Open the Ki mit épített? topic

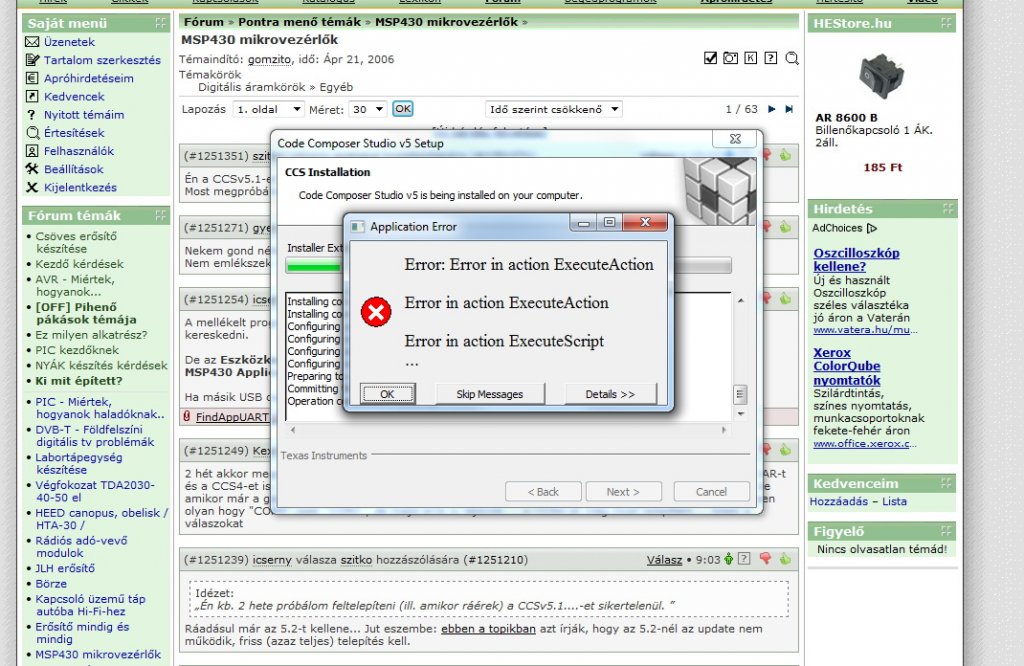coord(78,381)
